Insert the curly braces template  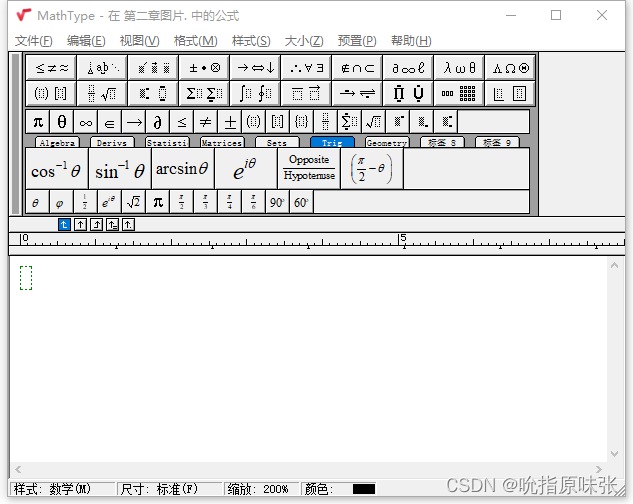coord(302,122)
